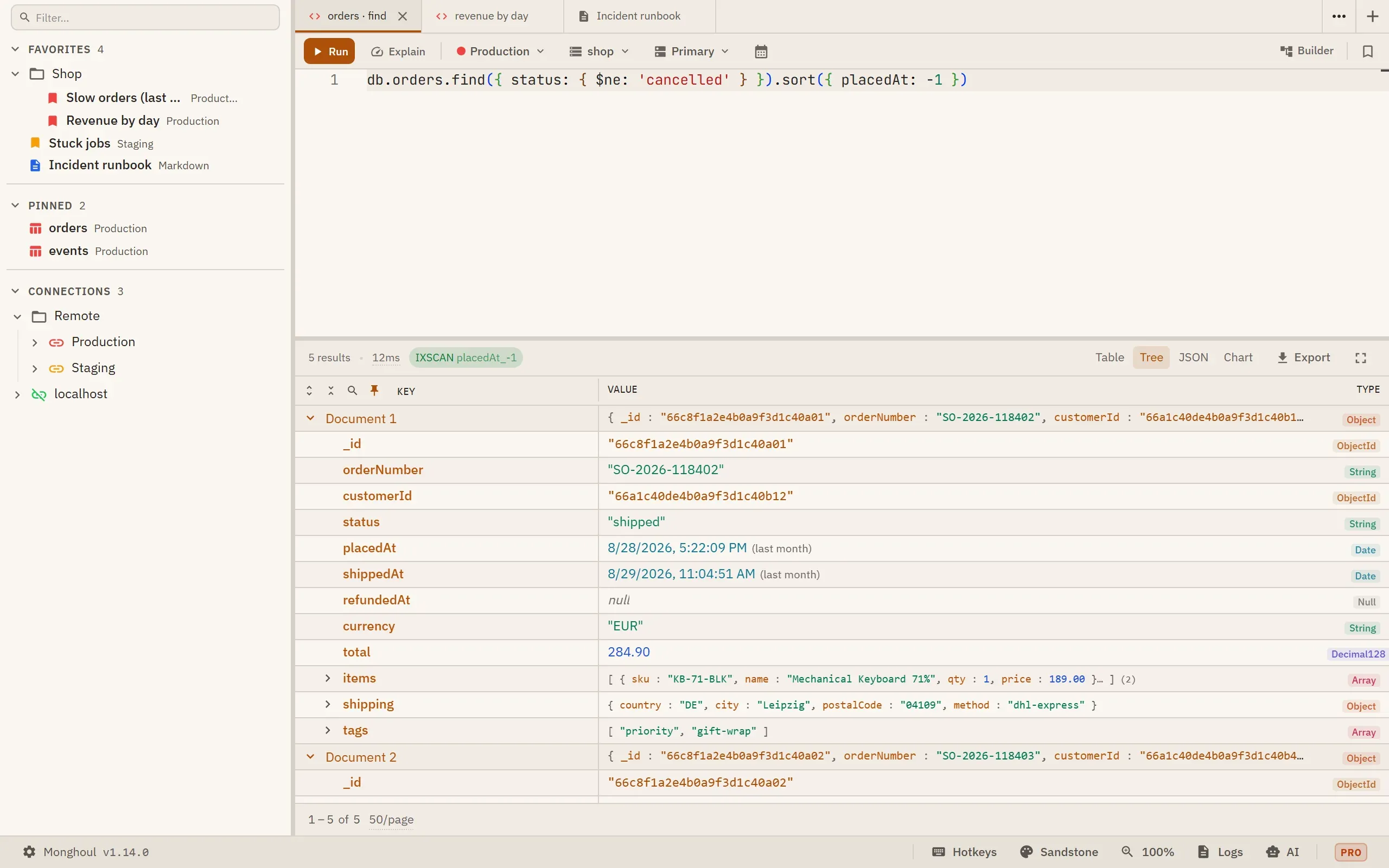Focus the sidebar Filter input field
The height and width of the screenshot is (868, 1389).
coord(145,18)
